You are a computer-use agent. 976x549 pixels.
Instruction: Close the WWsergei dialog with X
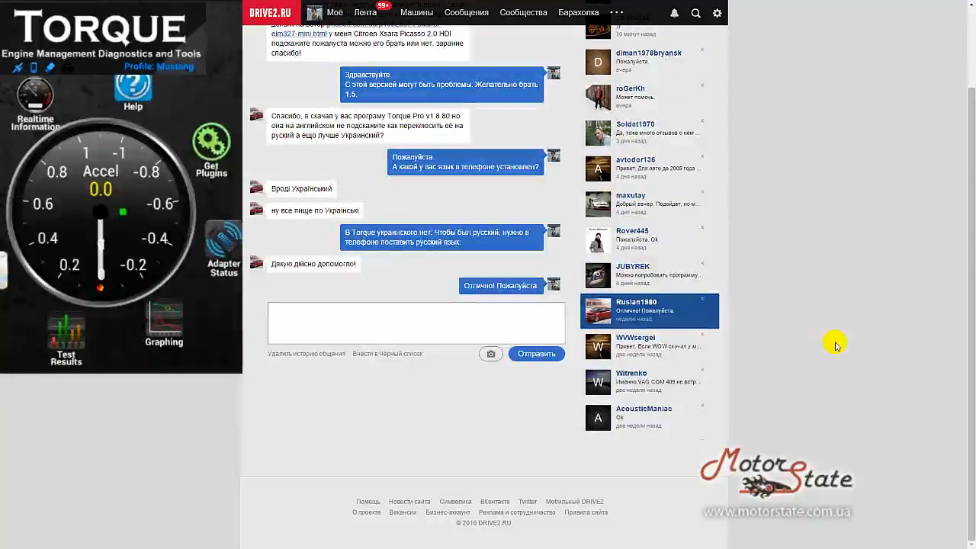click(702, 334)
